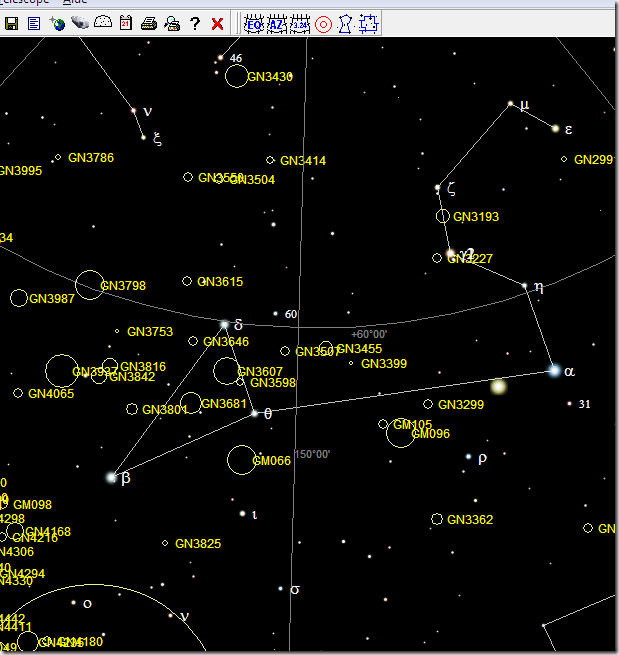Click the +60°00' declination grid label
The width and height of the screenshot is (619, 655).
click(x=369, y=335)
